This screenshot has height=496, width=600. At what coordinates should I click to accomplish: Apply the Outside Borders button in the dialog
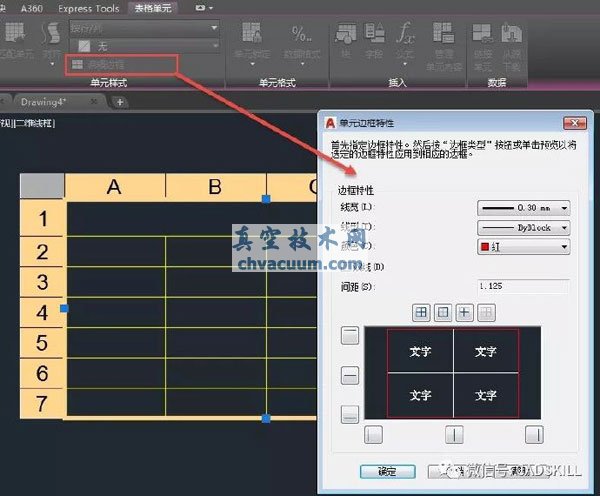(443, 313)
